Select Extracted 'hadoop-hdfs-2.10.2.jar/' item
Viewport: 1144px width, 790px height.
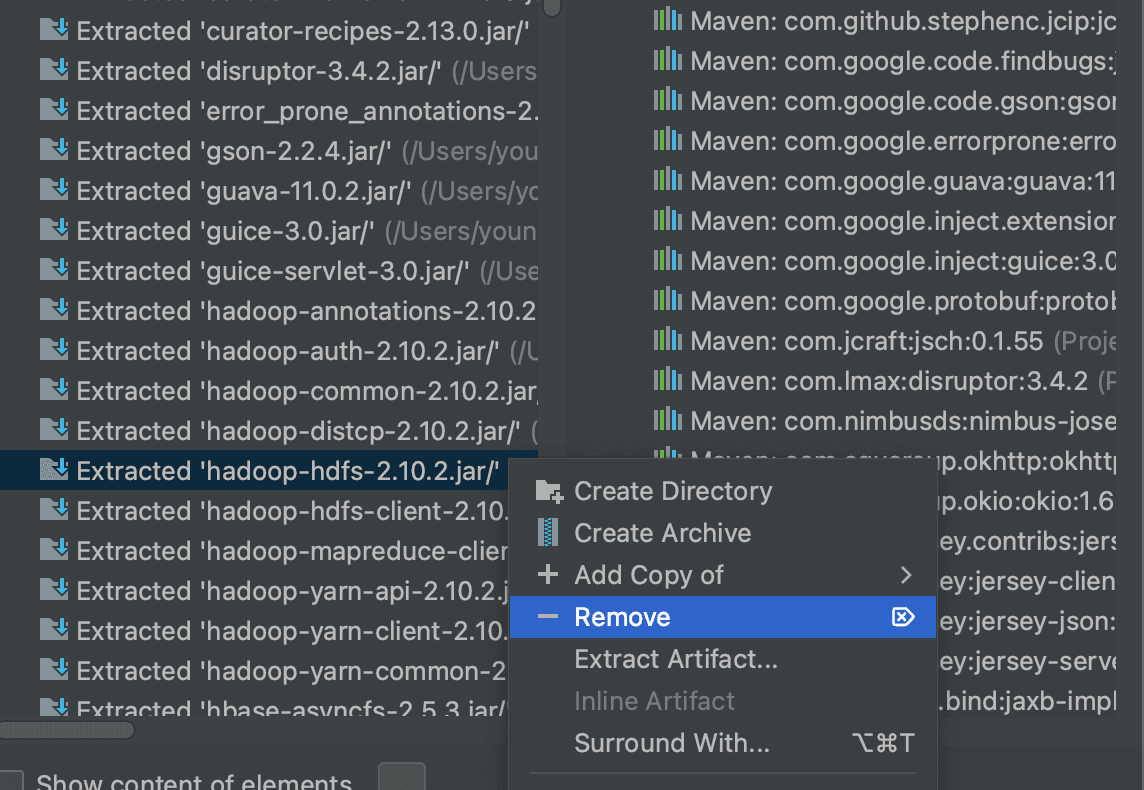coord(287,471)
